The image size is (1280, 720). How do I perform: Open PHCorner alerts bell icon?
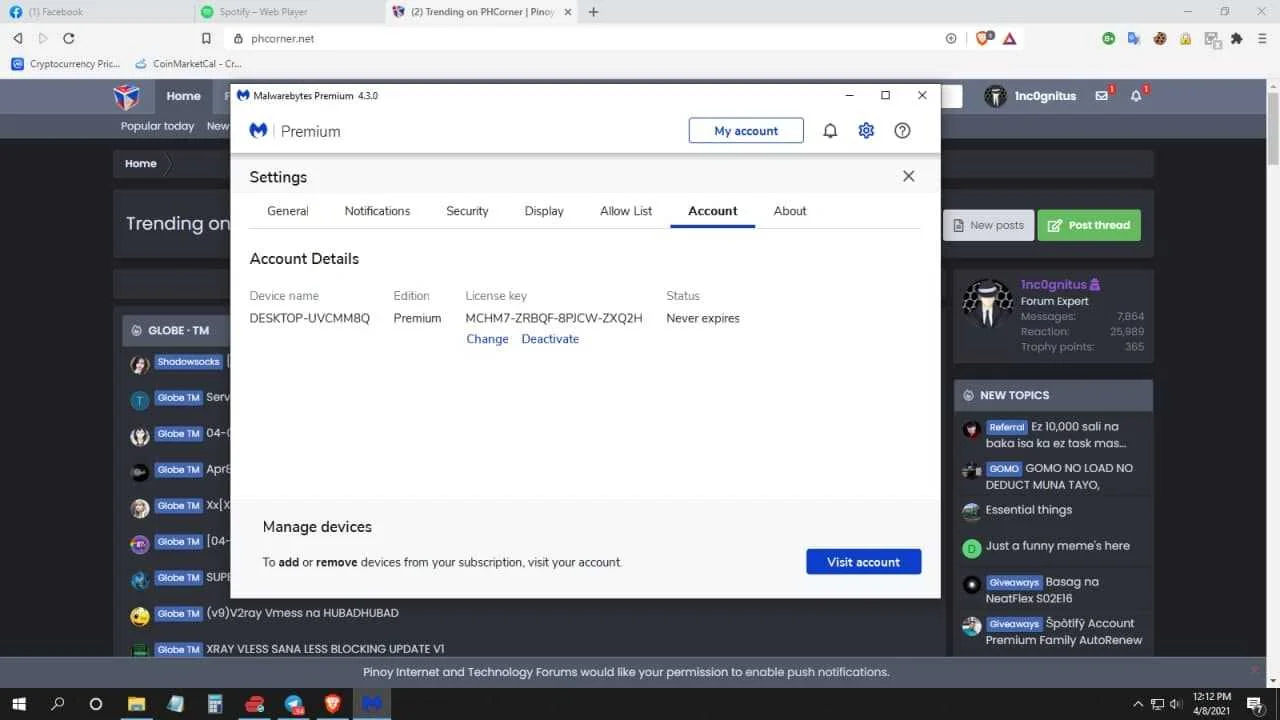pos(1136,96)
